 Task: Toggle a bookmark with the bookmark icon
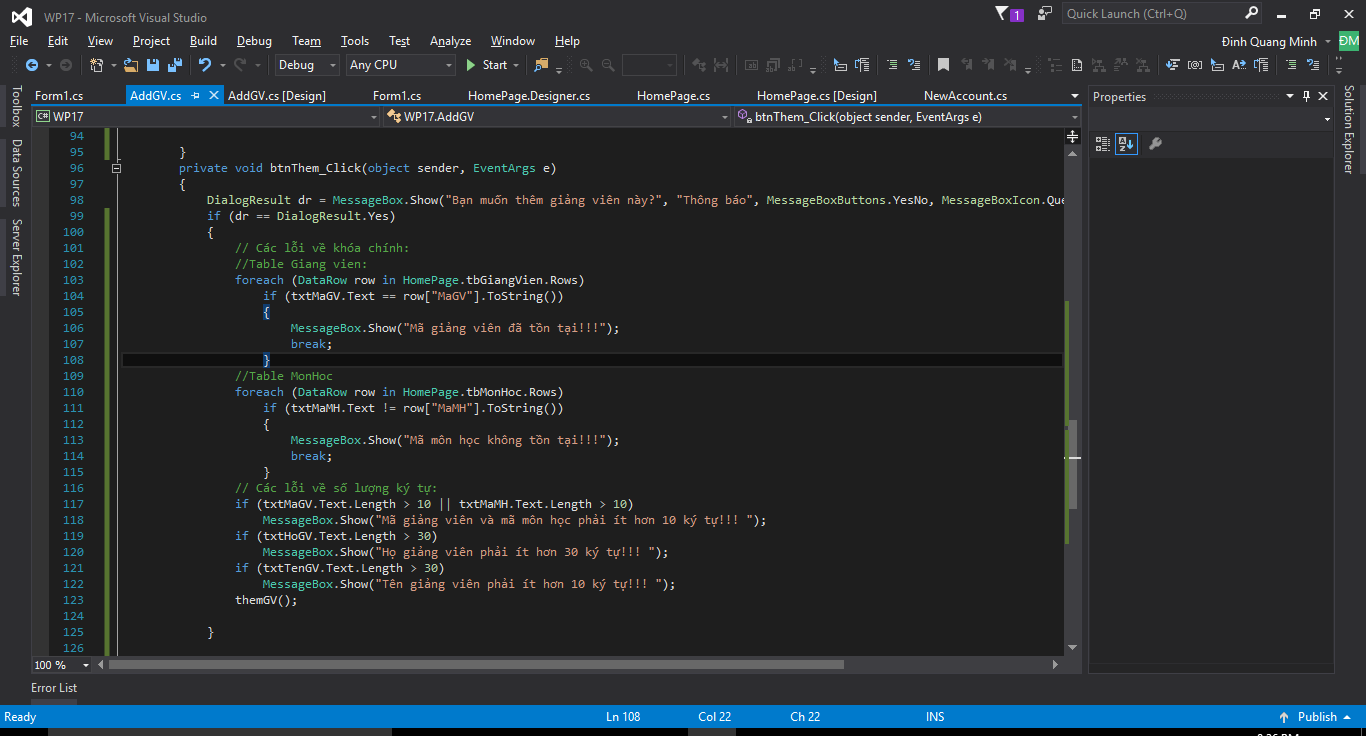click(943, 65)
